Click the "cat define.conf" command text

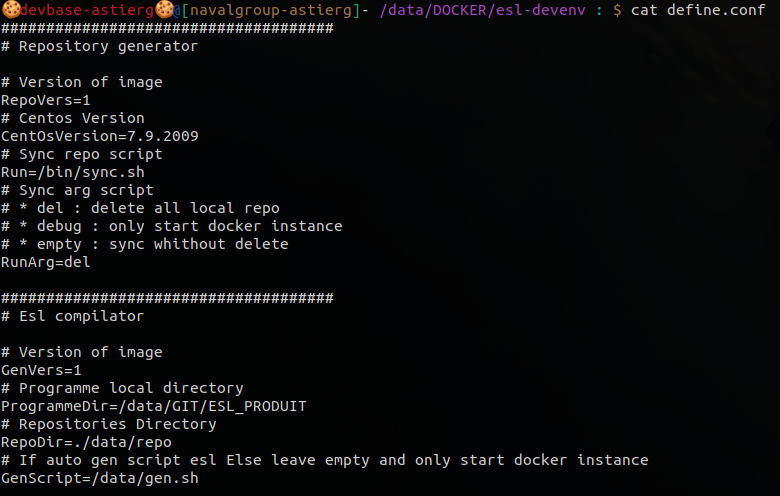coord(703,10)
